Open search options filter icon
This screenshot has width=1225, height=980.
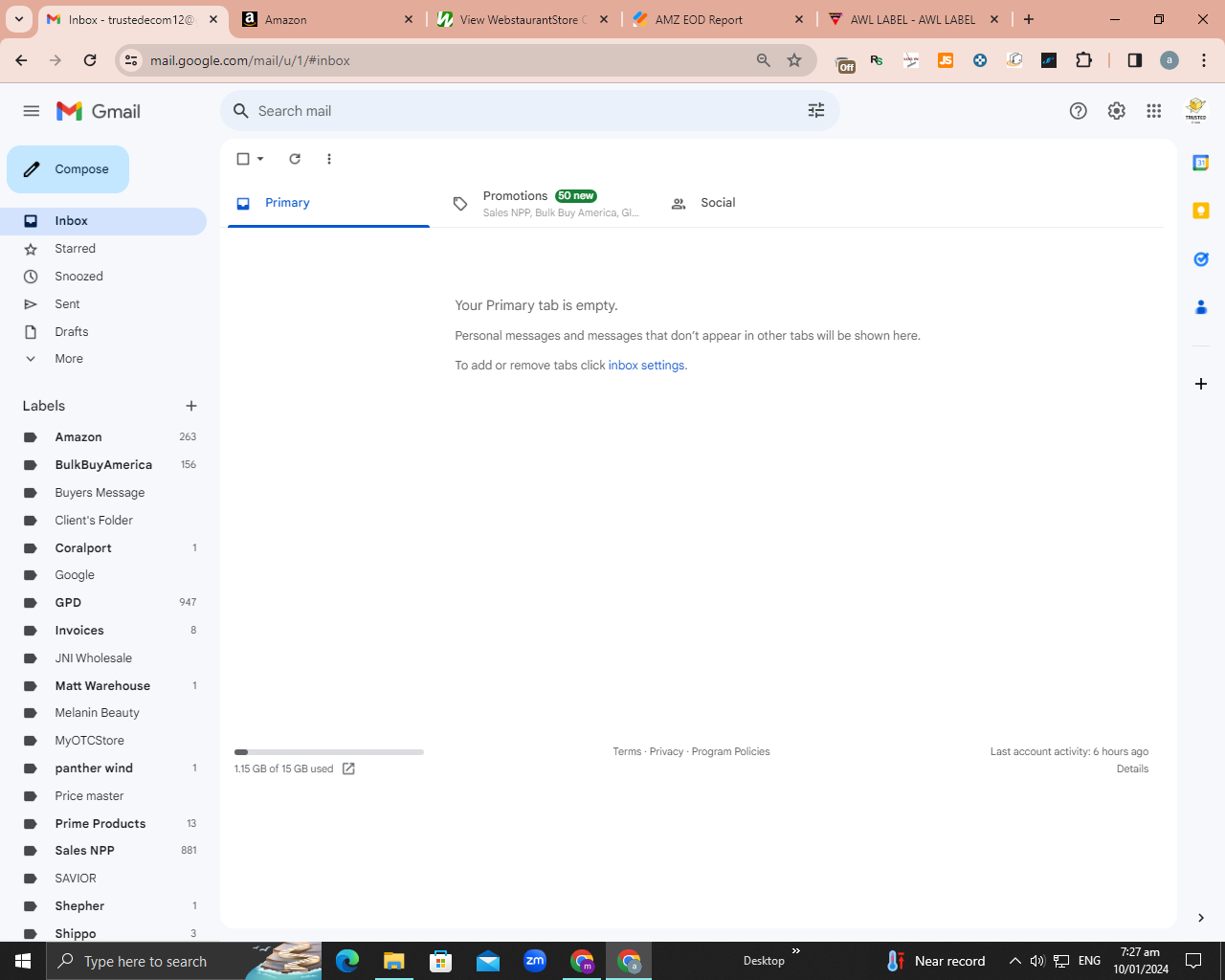(x=816, y=111)
